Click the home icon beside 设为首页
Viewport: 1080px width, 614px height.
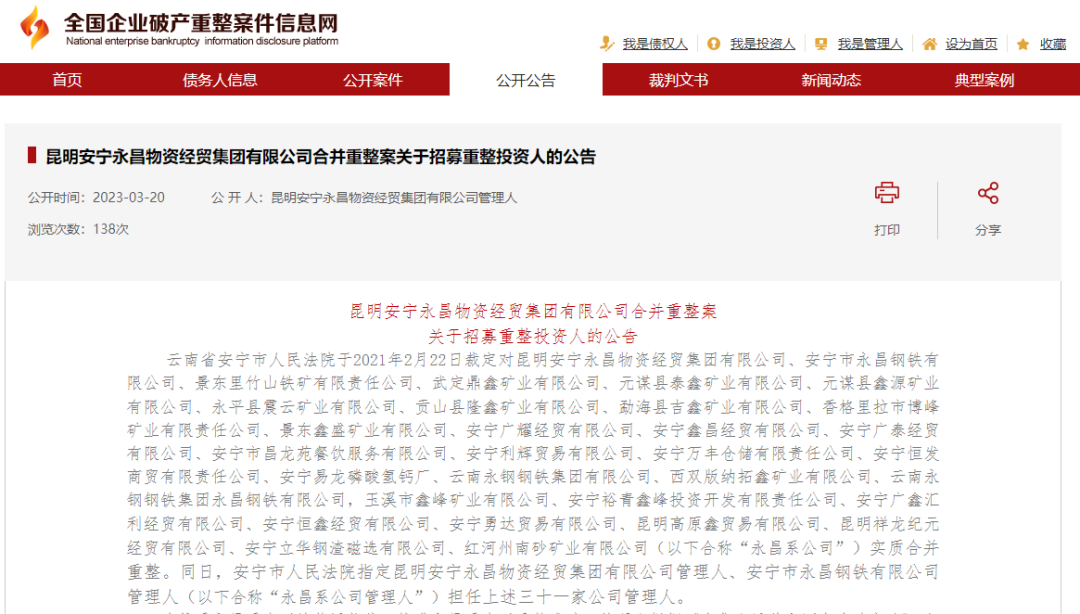(x=929, y=44)
